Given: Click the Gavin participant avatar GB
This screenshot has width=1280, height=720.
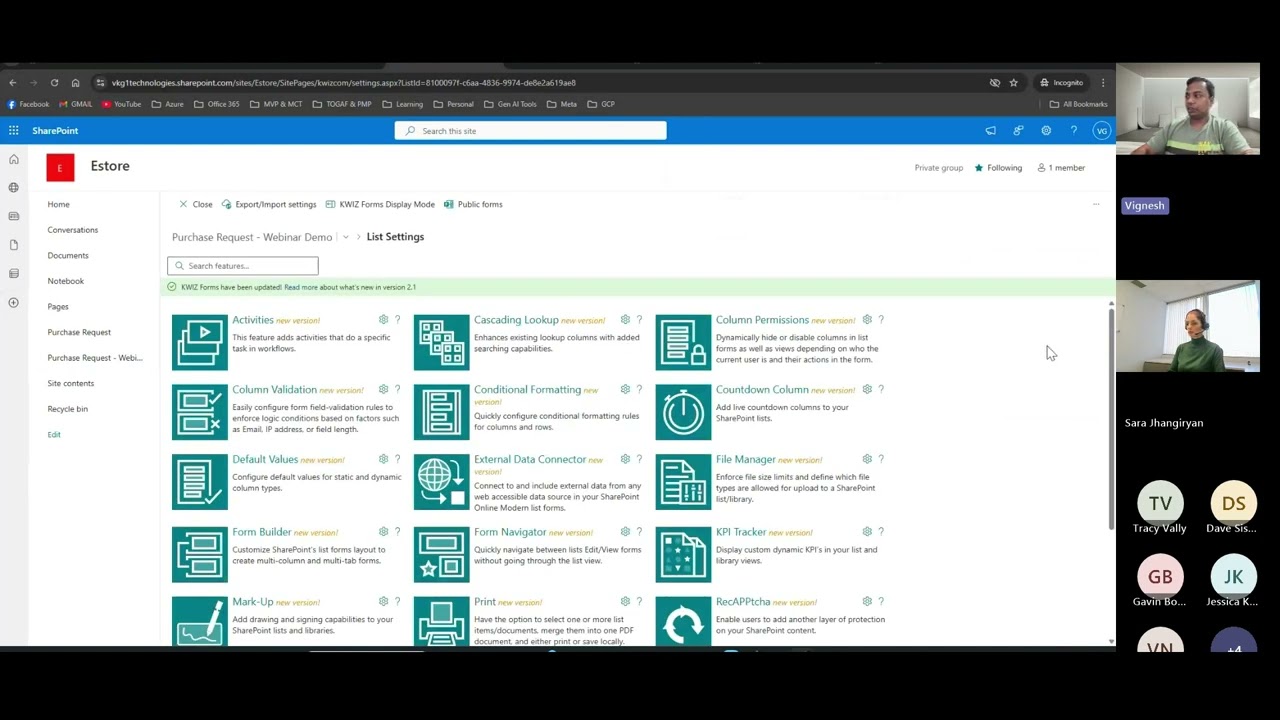Looking at the screenshot, I should point(1160,577).
